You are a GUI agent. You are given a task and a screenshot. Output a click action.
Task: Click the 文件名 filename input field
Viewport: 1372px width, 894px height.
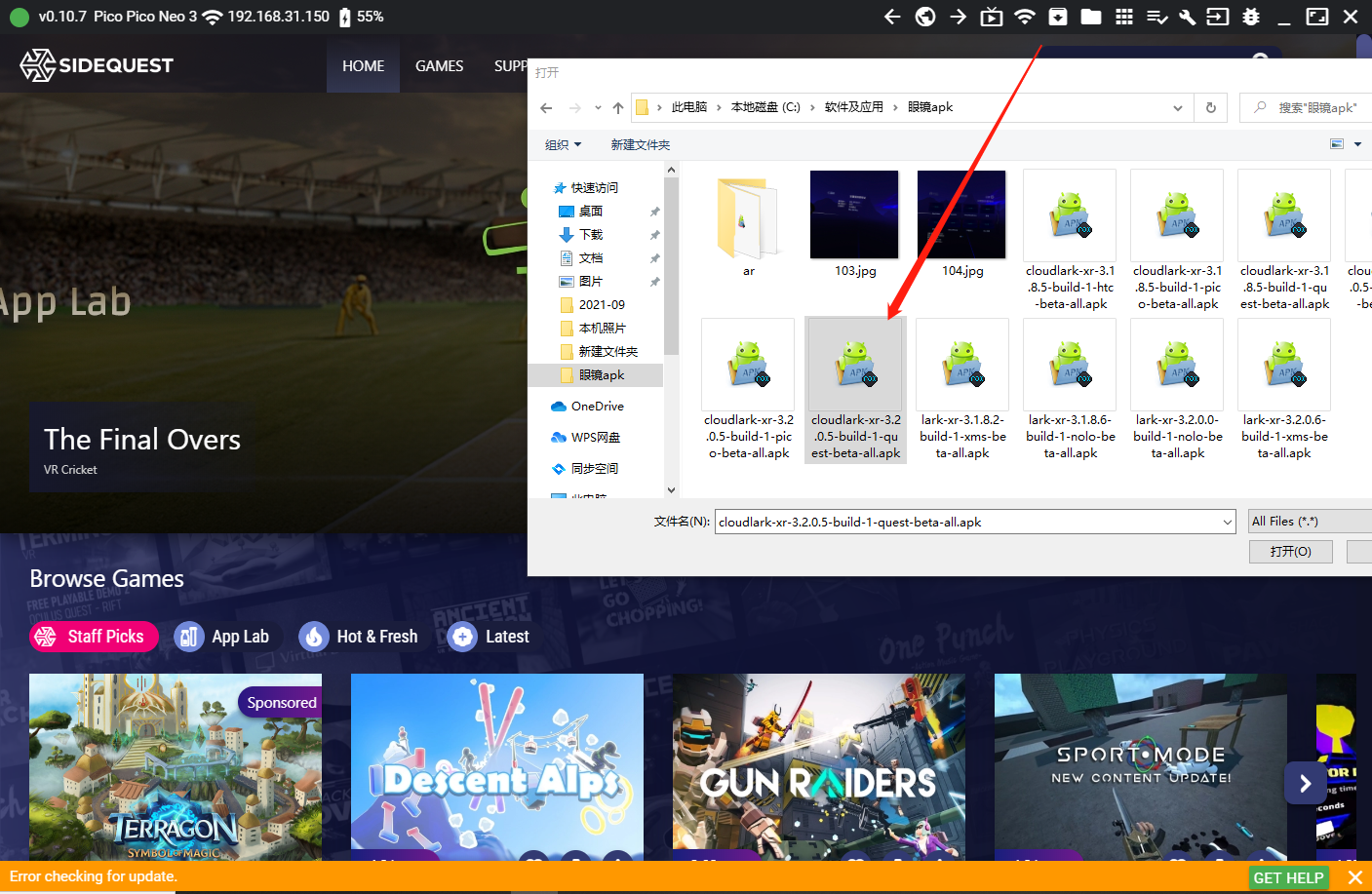pos(975,523)
